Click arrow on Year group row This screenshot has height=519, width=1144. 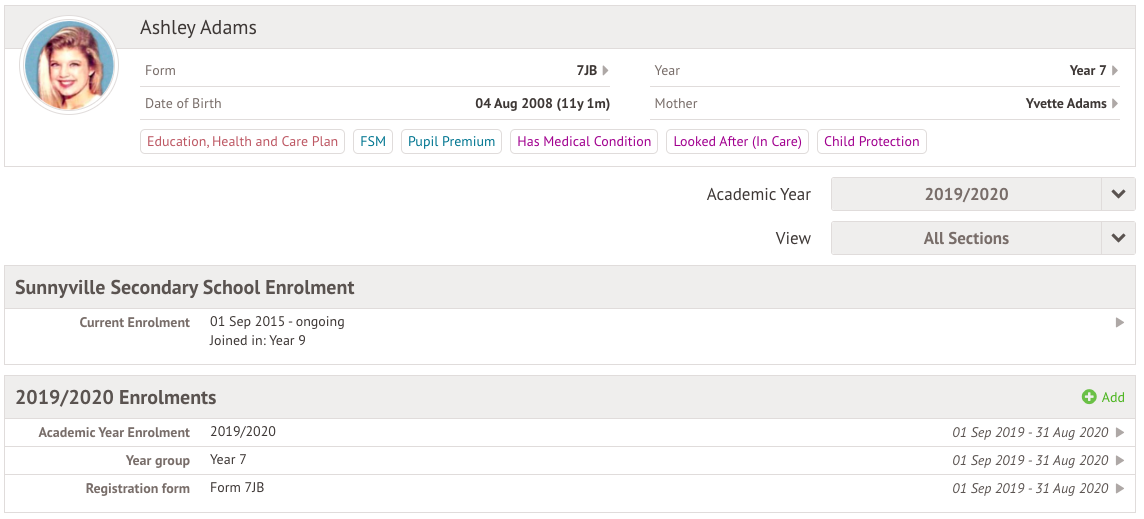(x=1120, y=461)
